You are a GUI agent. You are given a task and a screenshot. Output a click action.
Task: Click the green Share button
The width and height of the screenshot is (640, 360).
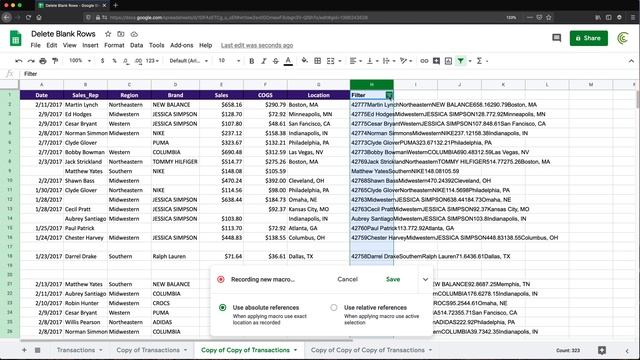point(588,38)
